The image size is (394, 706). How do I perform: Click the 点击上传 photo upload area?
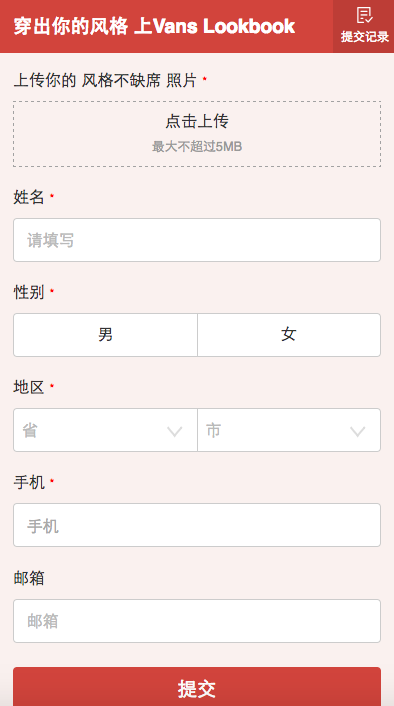tap(197, 134)
